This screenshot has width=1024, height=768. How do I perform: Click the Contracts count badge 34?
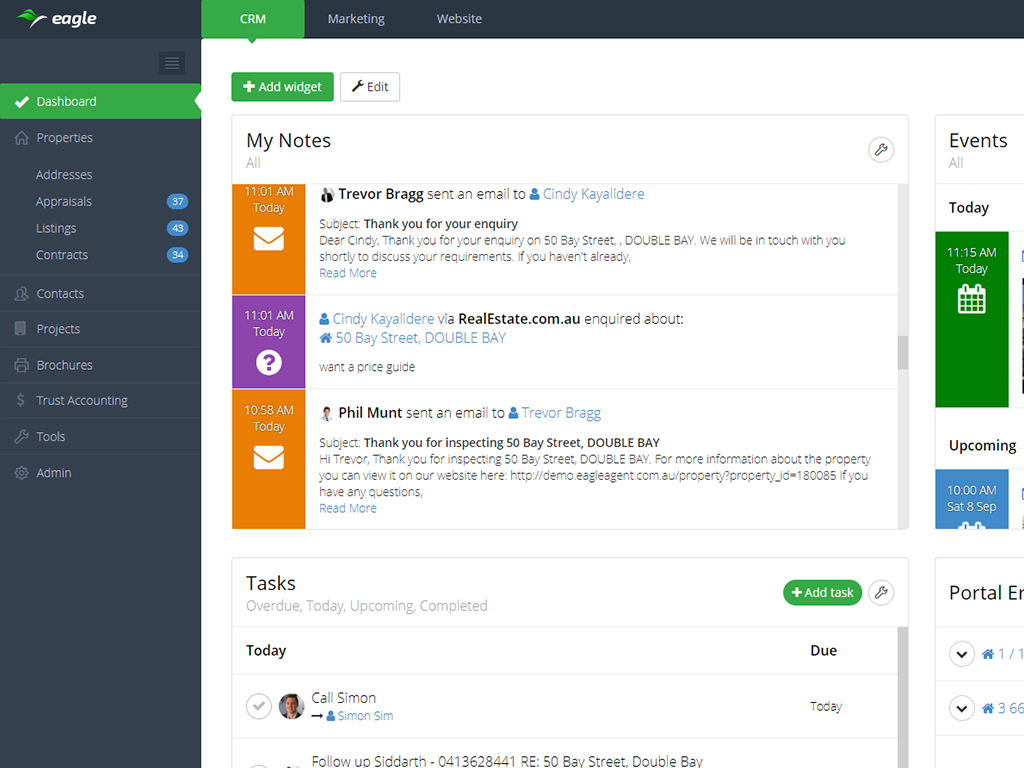(x=178, y=255)
